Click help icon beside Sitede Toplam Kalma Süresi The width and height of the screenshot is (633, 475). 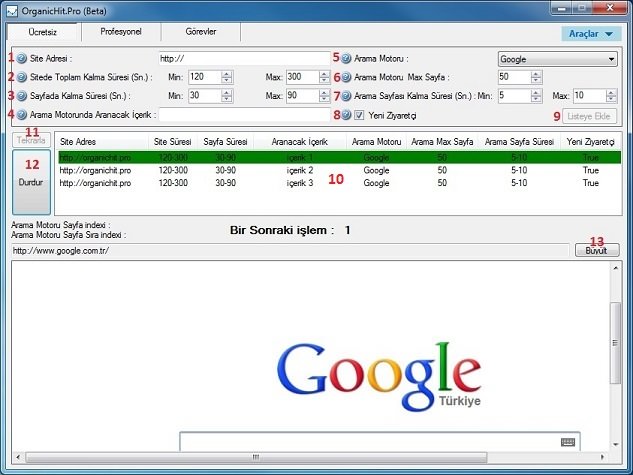pyautogui.click(x=21, y=77)
